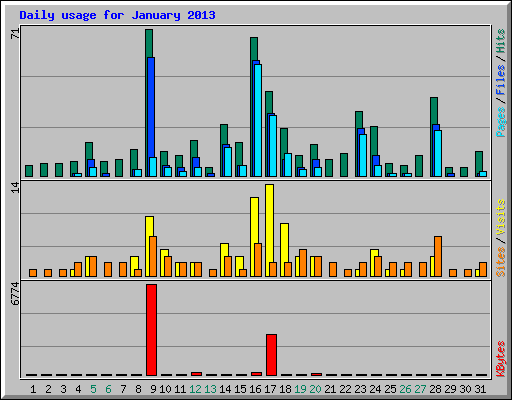The image size is (512, 400).
Task: Click the green day 20 label
Action: (315, 389)
